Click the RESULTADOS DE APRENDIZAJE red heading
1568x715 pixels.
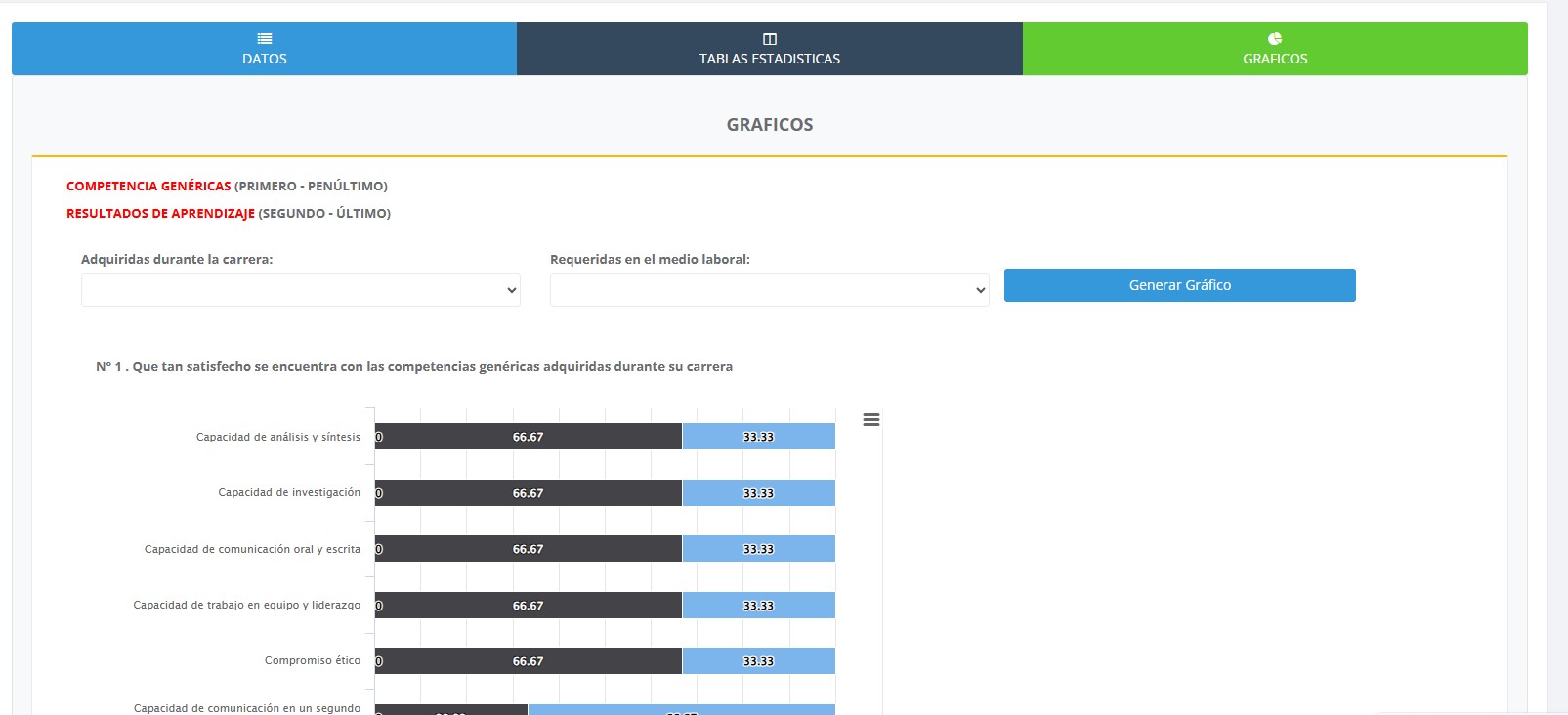160,213
